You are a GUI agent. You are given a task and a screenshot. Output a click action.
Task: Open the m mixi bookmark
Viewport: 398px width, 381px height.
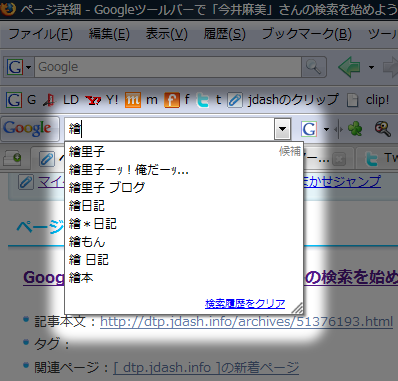point(141,100)
